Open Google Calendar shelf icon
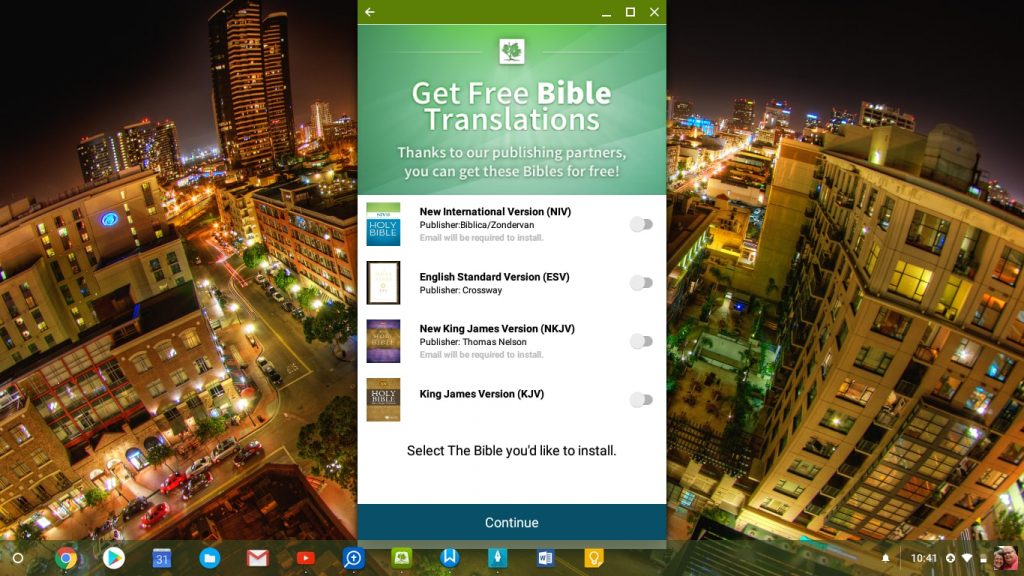 pyautogui.click(x=161, y=558)
